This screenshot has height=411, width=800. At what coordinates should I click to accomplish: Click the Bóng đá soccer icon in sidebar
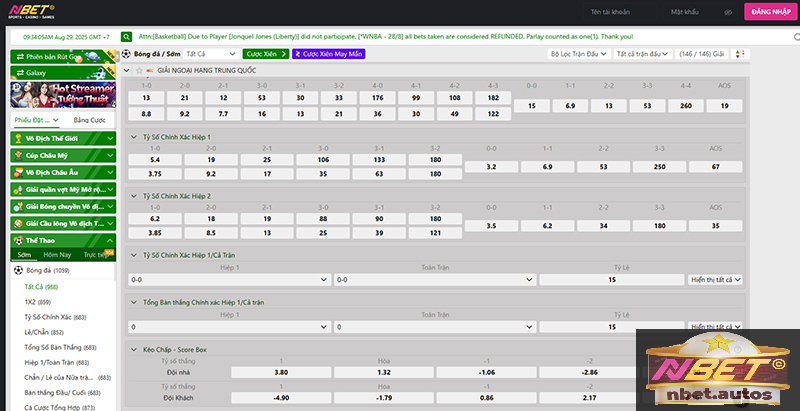point(16,270)
